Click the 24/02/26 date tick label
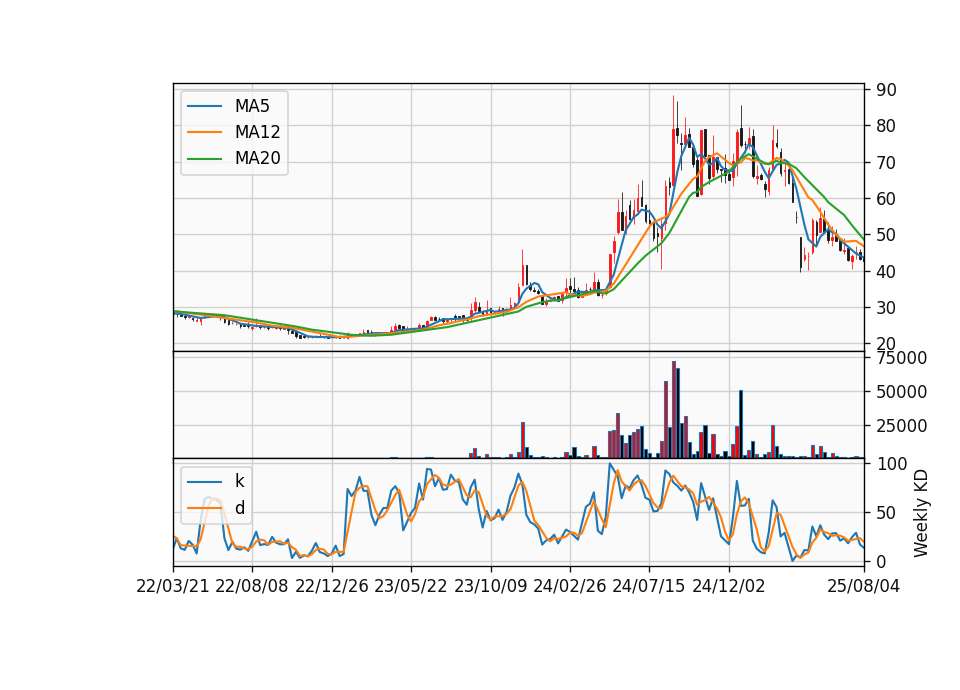 pyautogui.click(x=569, y=586)
